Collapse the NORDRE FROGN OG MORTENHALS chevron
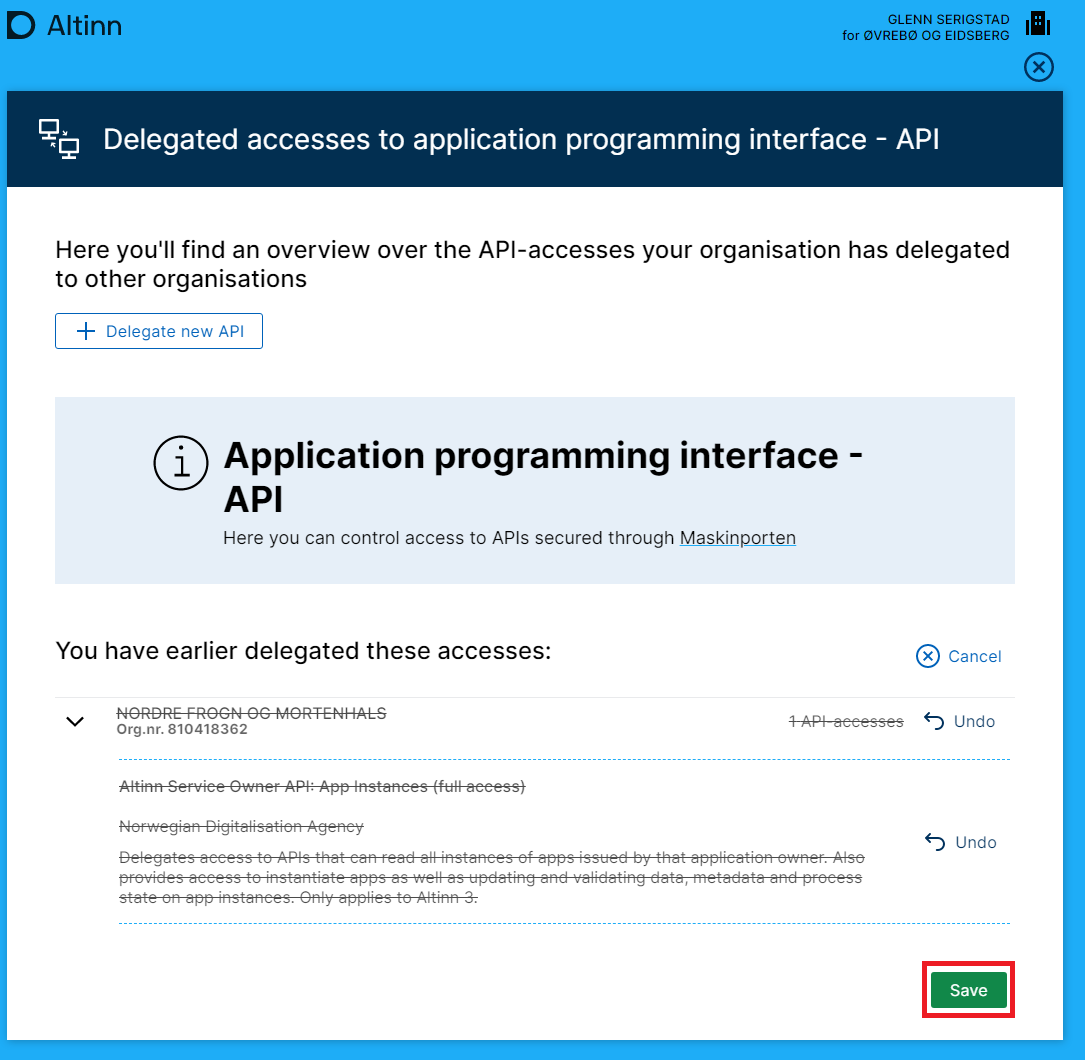Viewport: 1085px width, 1060px height. (x=75, y=721)
